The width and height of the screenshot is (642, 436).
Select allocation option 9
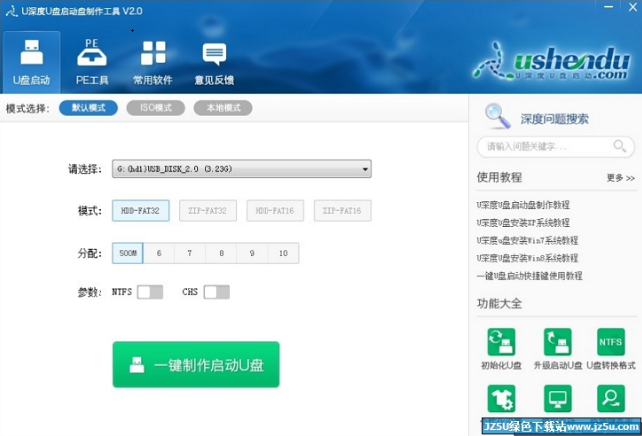(252, 253)
